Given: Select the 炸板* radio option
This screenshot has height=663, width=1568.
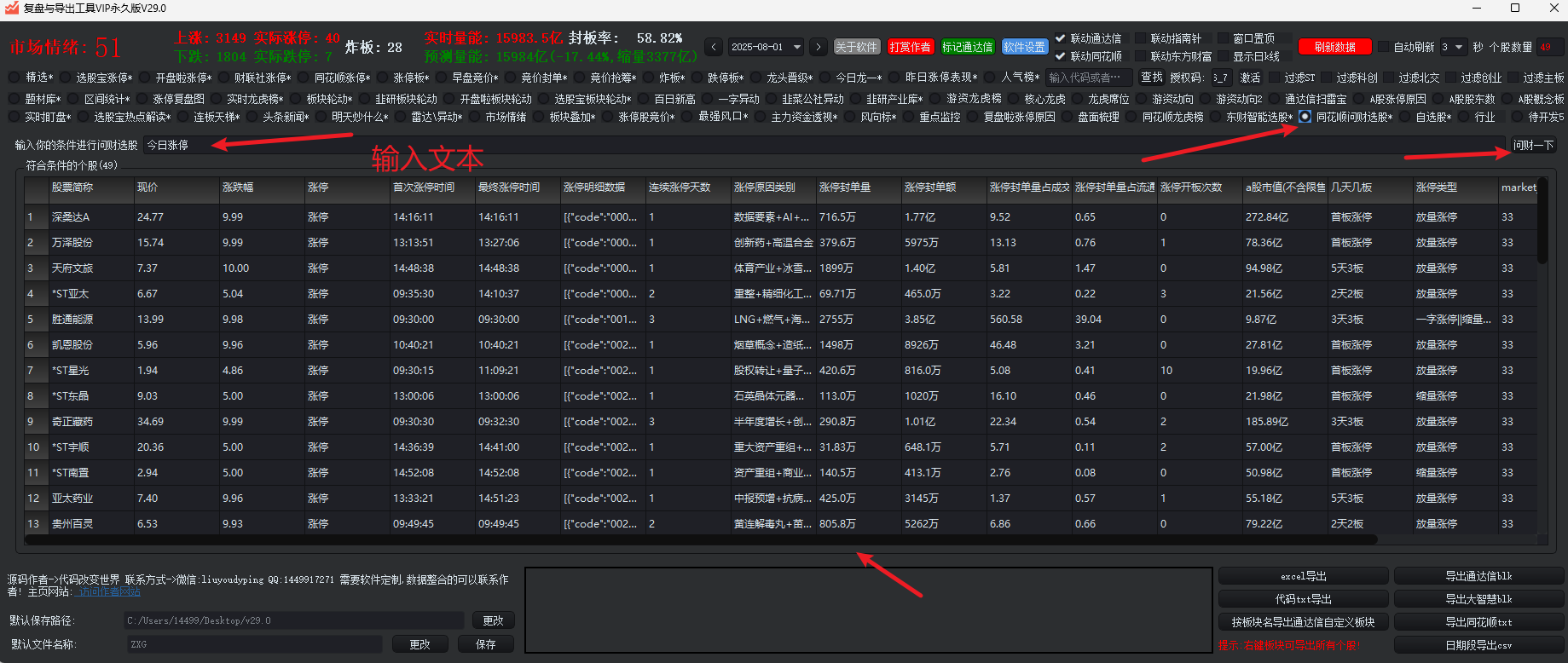Looking at the screenshot, I should point(648,78).
